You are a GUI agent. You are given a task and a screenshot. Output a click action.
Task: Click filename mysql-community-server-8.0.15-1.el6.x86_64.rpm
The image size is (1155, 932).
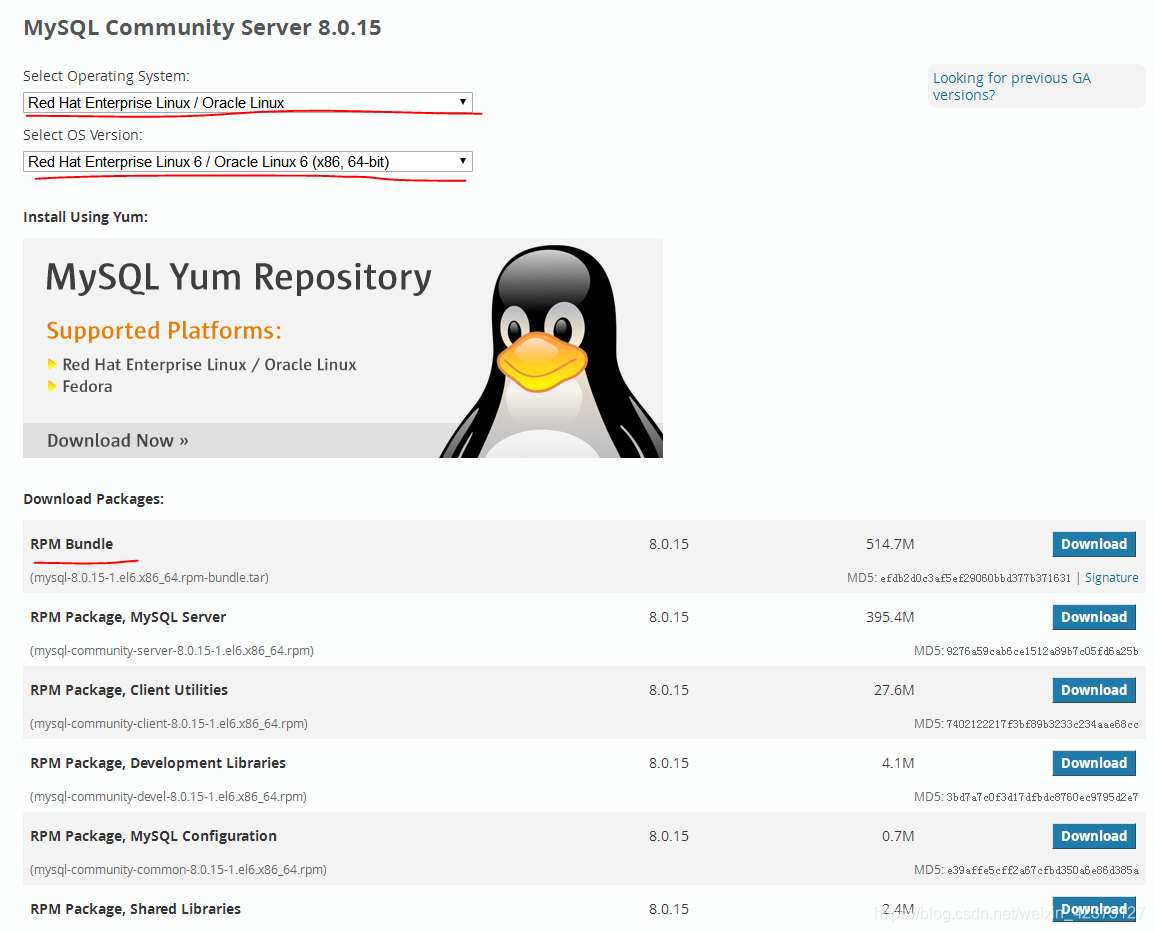pyautogui.click(x=172, y=651)
